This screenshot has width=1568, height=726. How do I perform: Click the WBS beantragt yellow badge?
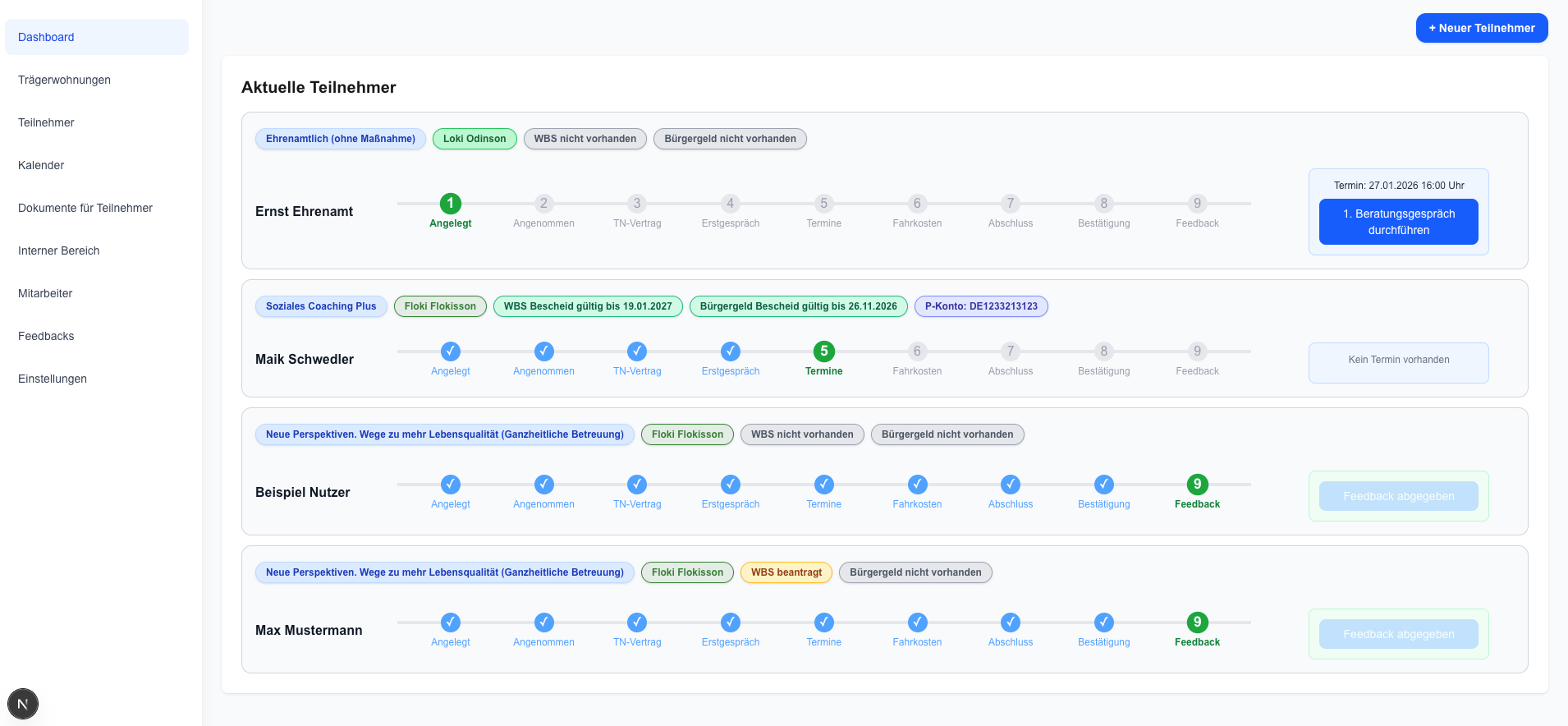786,572
